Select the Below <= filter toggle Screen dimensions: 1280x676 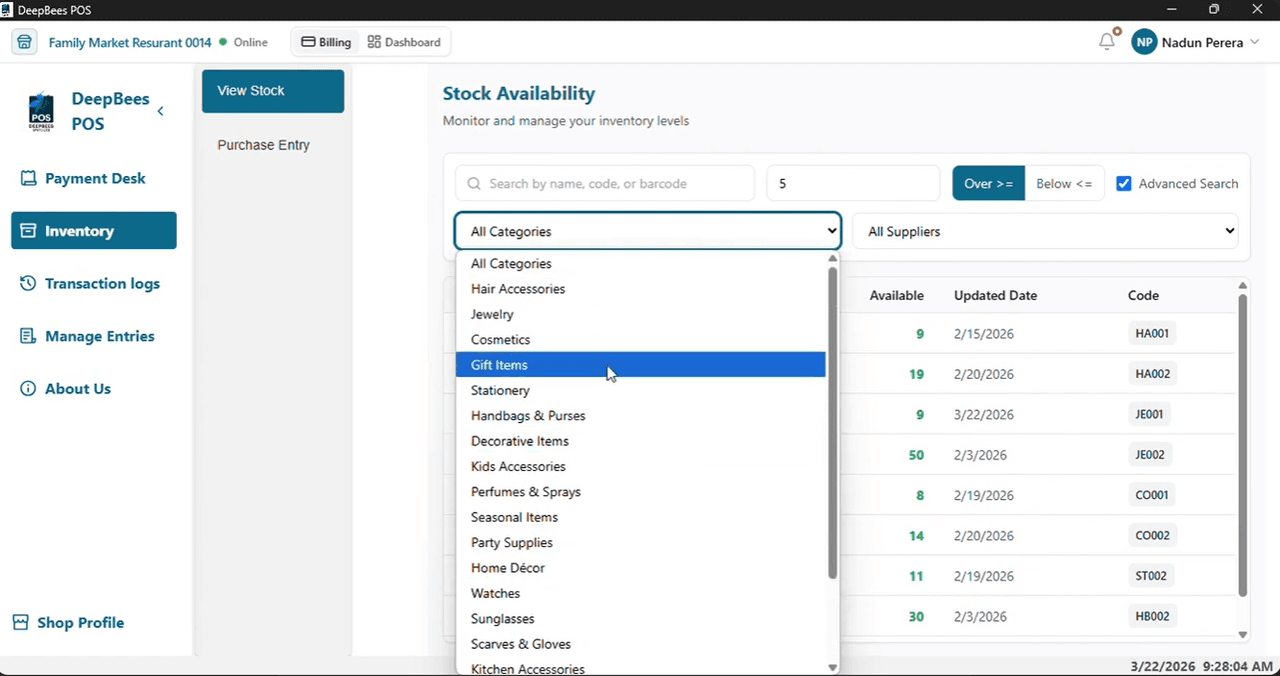click(x=1064, y=183)
